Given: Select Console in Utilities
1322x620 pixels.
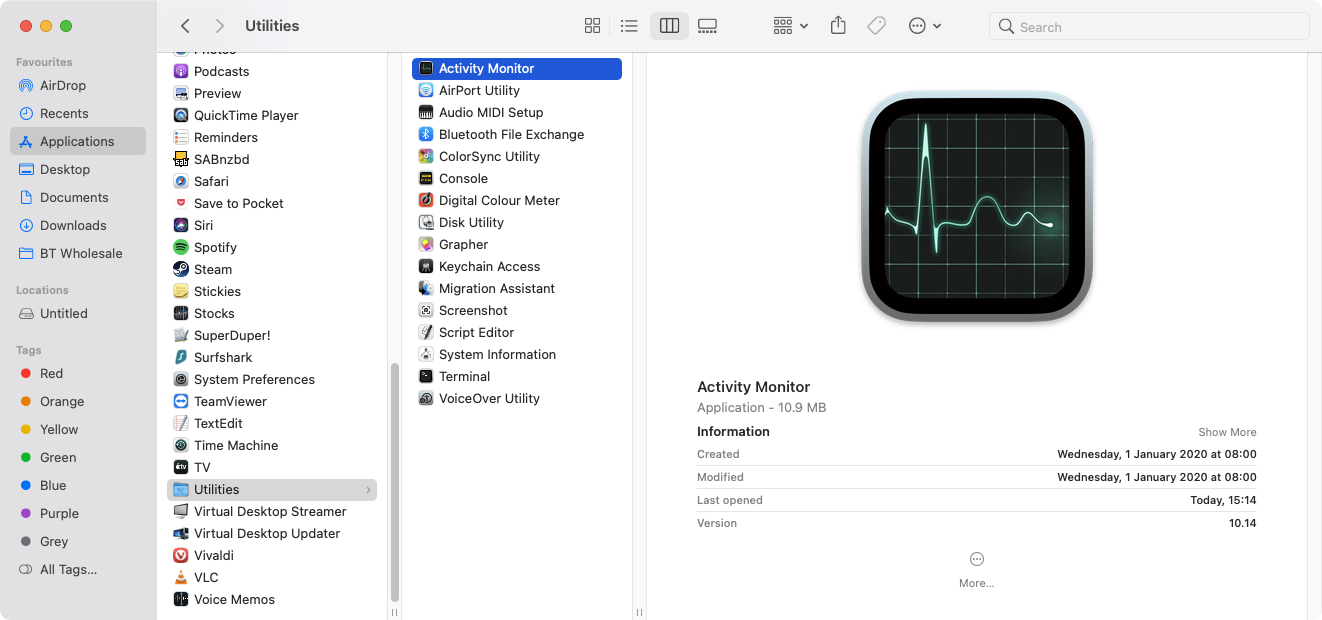Looking at the screenshot, I should pos(517,178).
